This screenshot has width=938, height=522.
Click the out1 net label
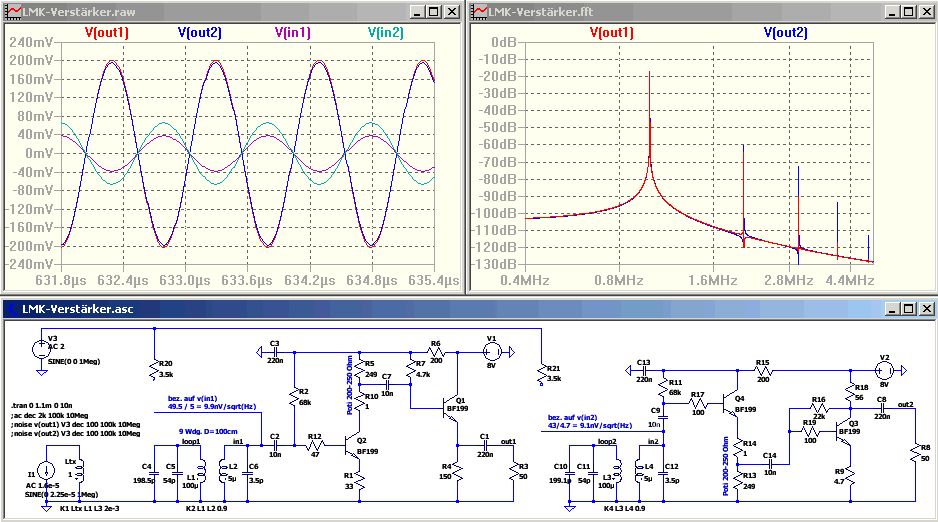click(x=508, y=441)
